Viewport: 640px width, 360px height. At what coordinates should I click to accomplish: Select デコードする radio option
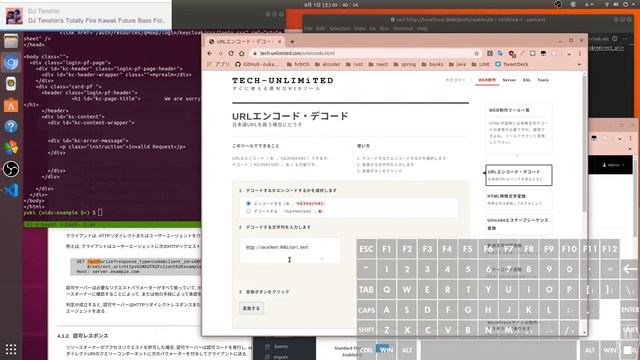(248, 211)
